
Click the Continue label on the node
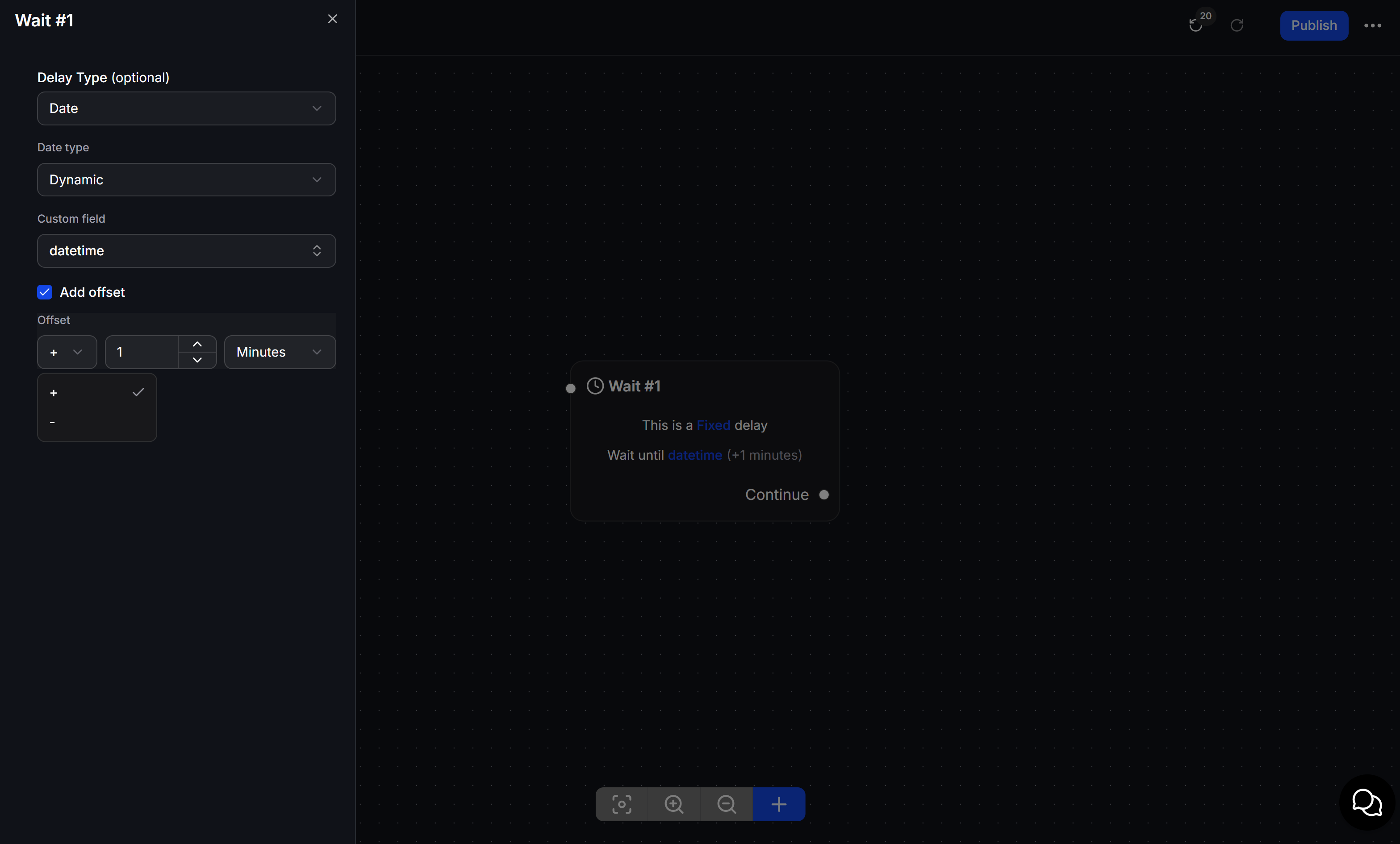pos(777,495)
